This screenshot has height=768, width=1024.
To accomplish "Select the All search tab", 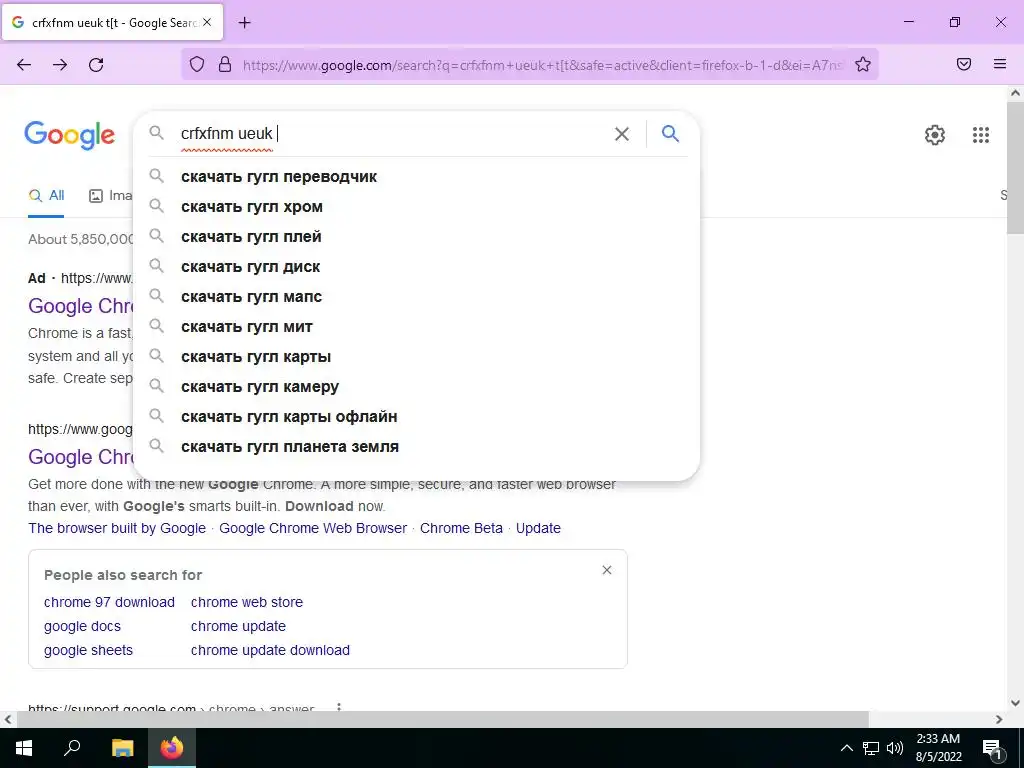I will (46, 195).
